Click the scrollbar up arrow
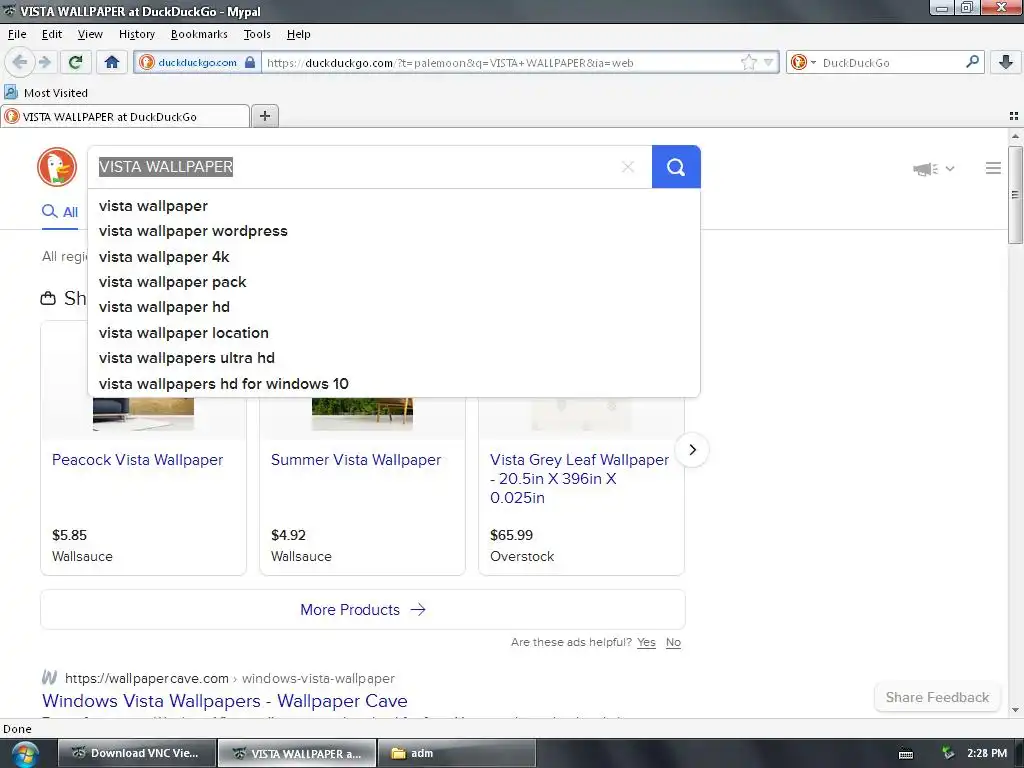Viewport: 1024px width, 768px height. pos(1015,136)
